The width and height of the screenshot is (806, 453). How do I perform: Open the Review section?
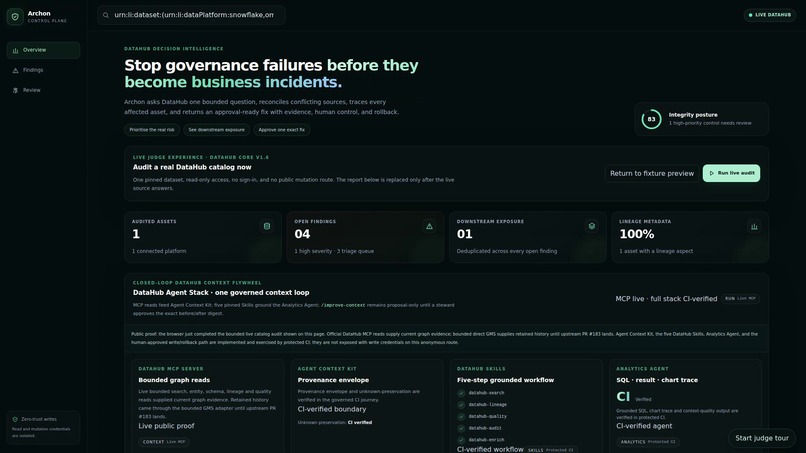tap(43, 90)
